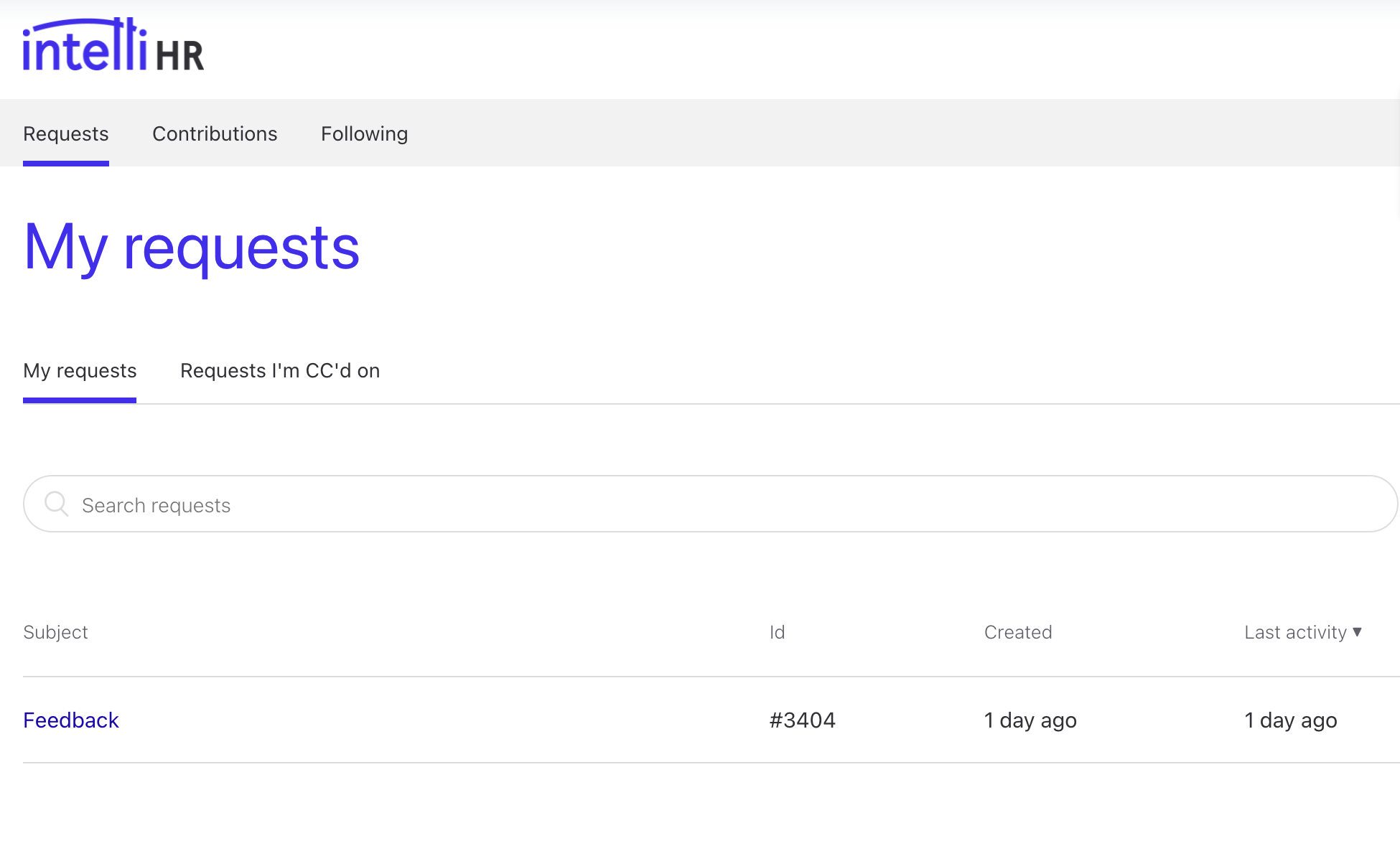The image size is (1400, 851).
Task: Click request id #3404
Action: [802, 720]
